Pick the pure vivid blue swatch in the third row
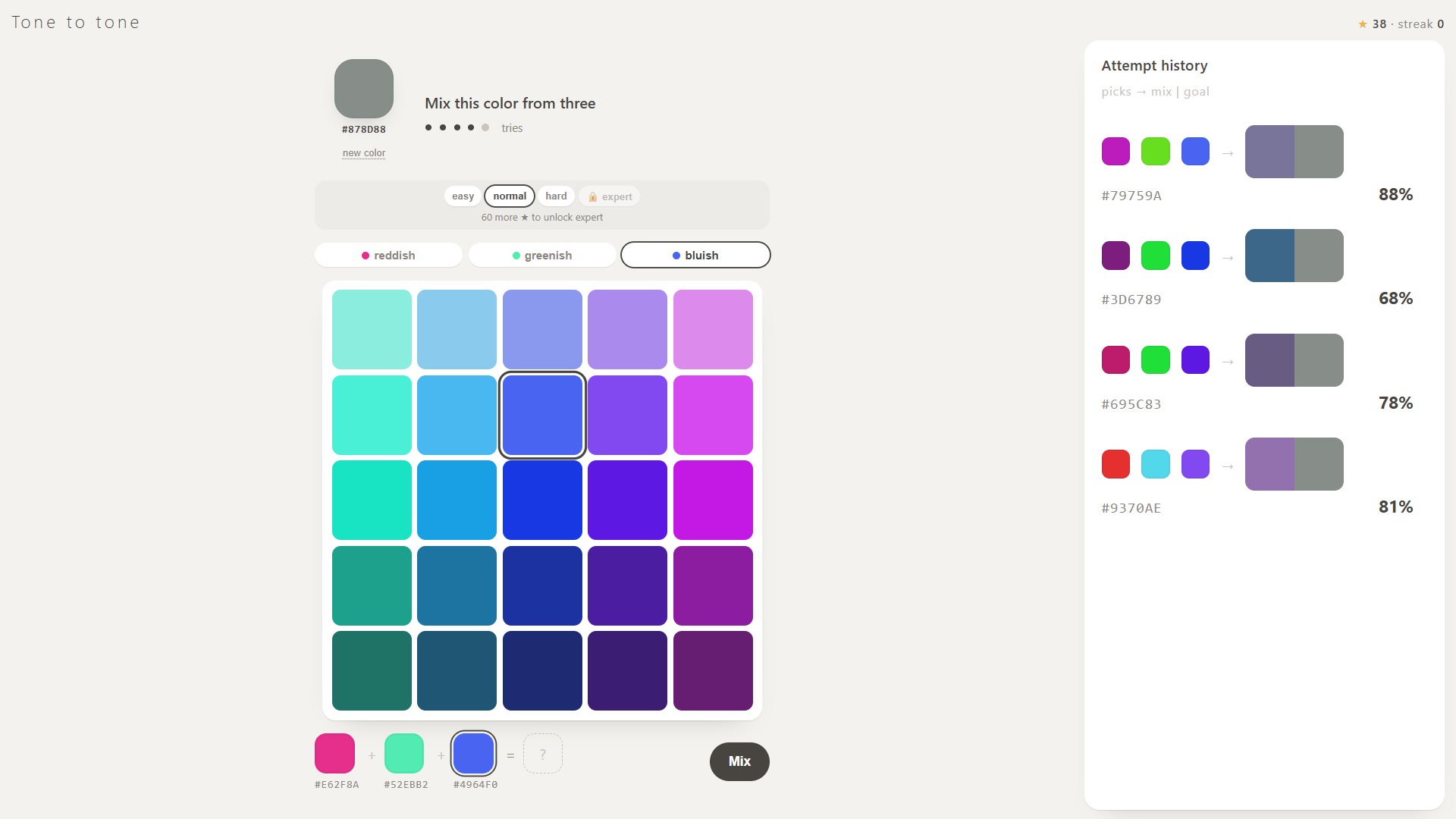This screenshot has height=819, width=1456. click(x=542, y=500)
